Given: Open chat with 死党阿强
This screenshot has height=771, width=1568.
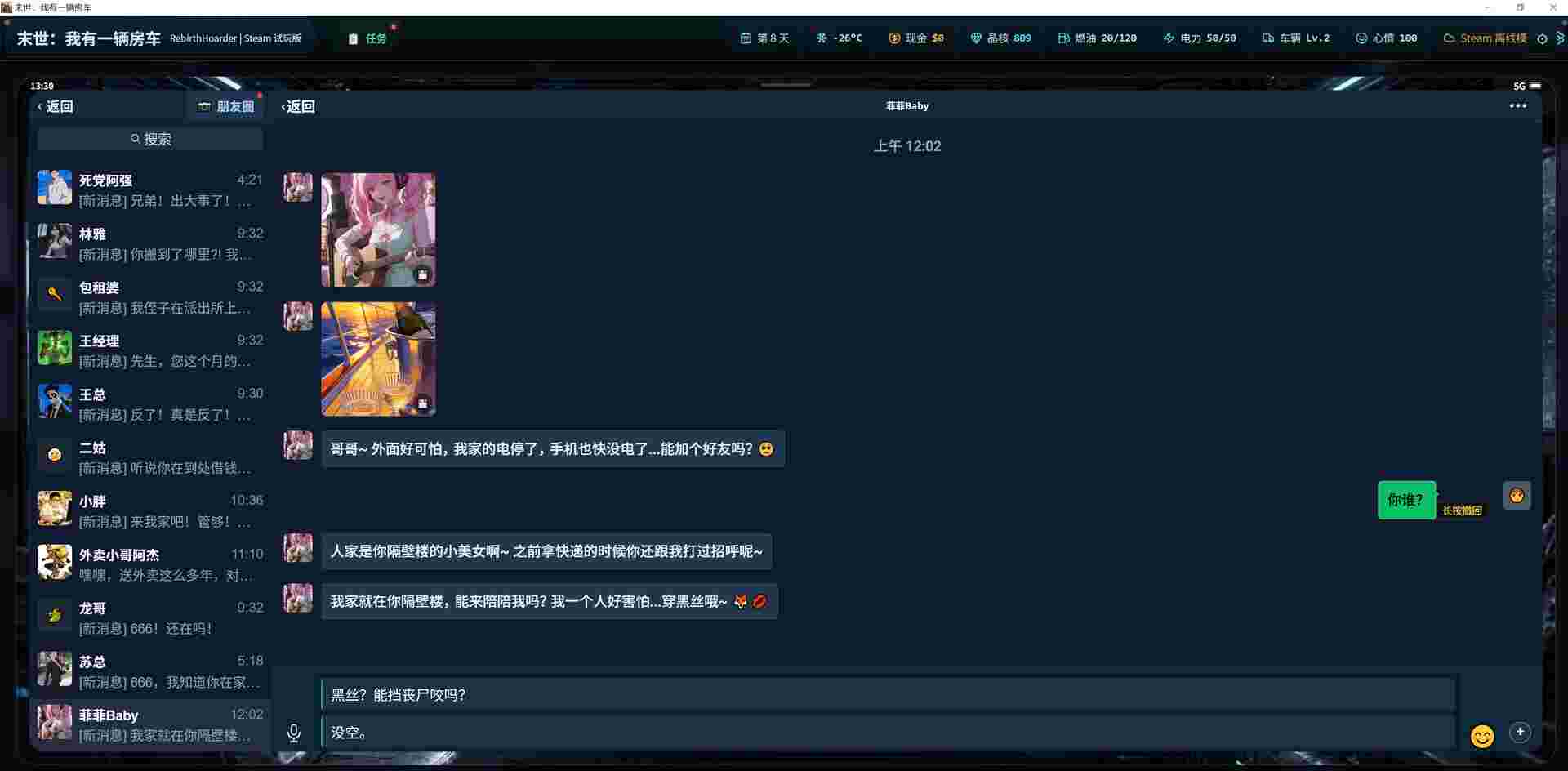Looking at the screenshot, I should coord(150,189).
